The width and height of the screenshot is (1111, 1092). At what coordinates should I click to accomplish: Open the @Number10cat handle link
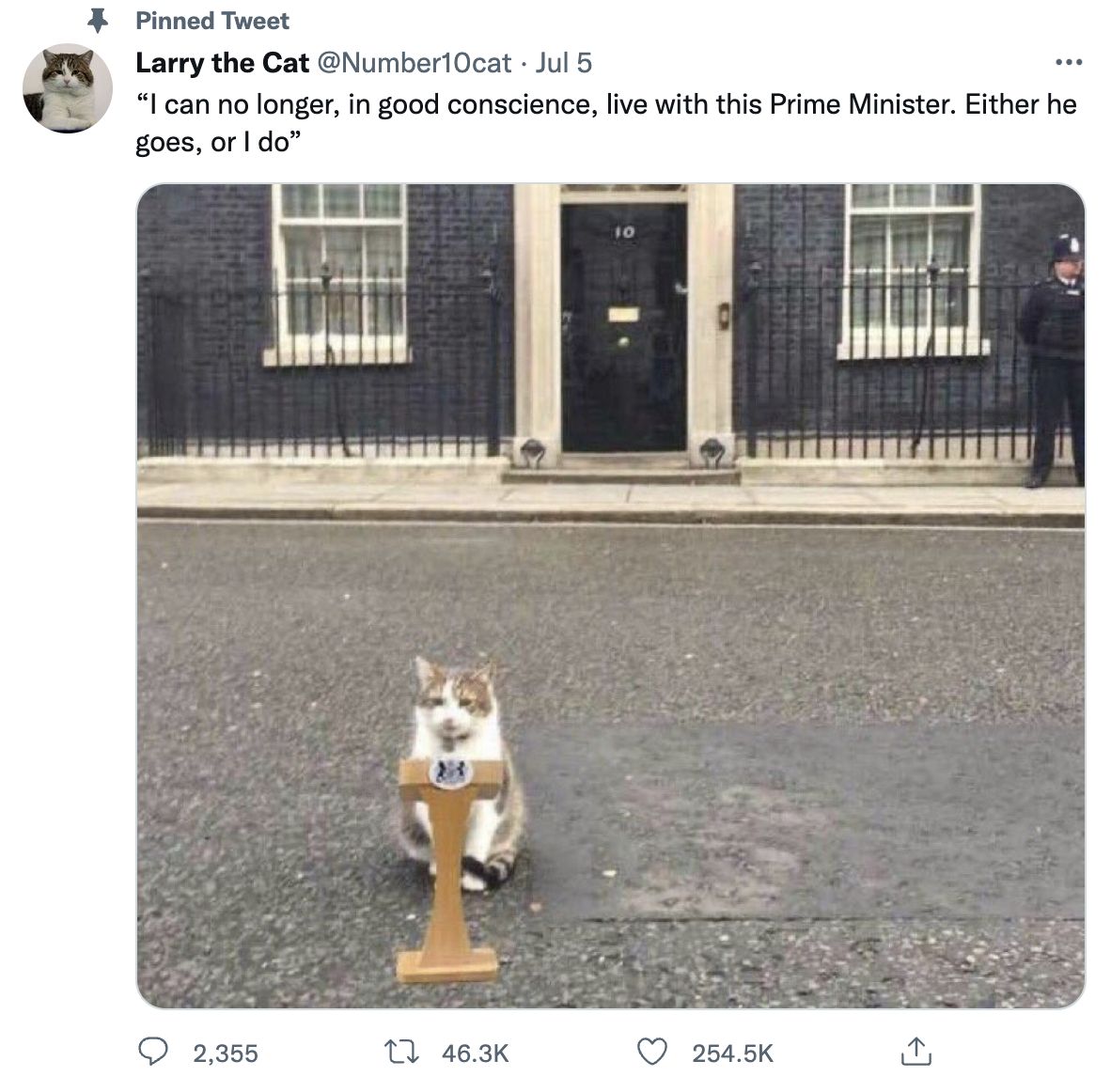(x=414, y=63)
